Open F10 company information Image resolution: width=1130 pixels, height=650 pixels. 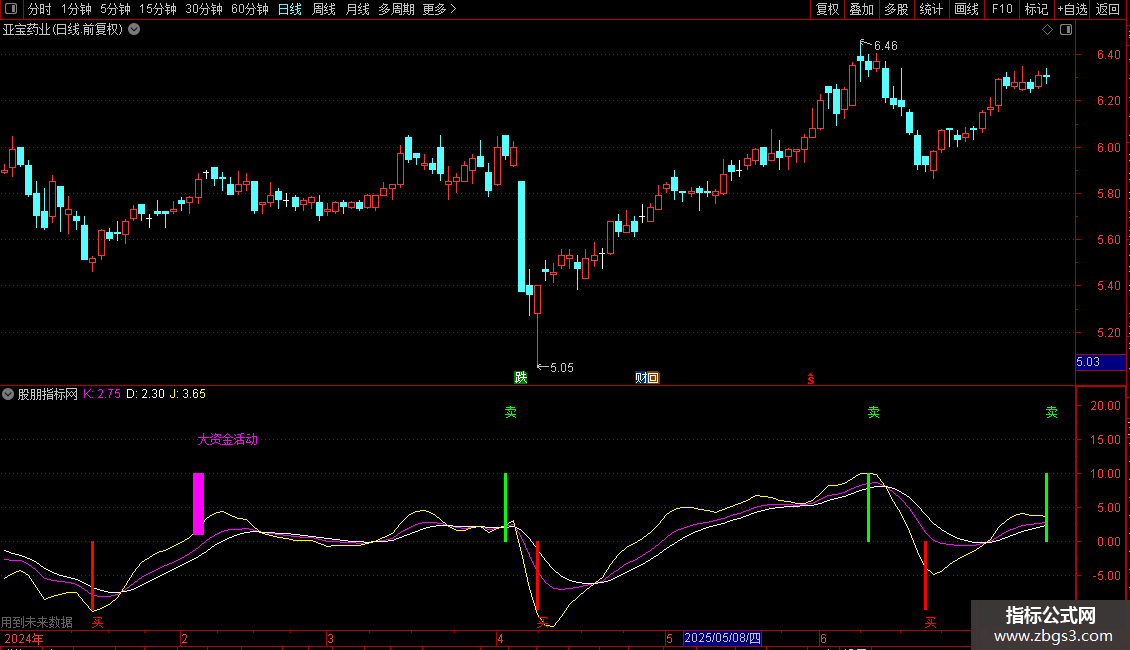tap(1002, 9)
